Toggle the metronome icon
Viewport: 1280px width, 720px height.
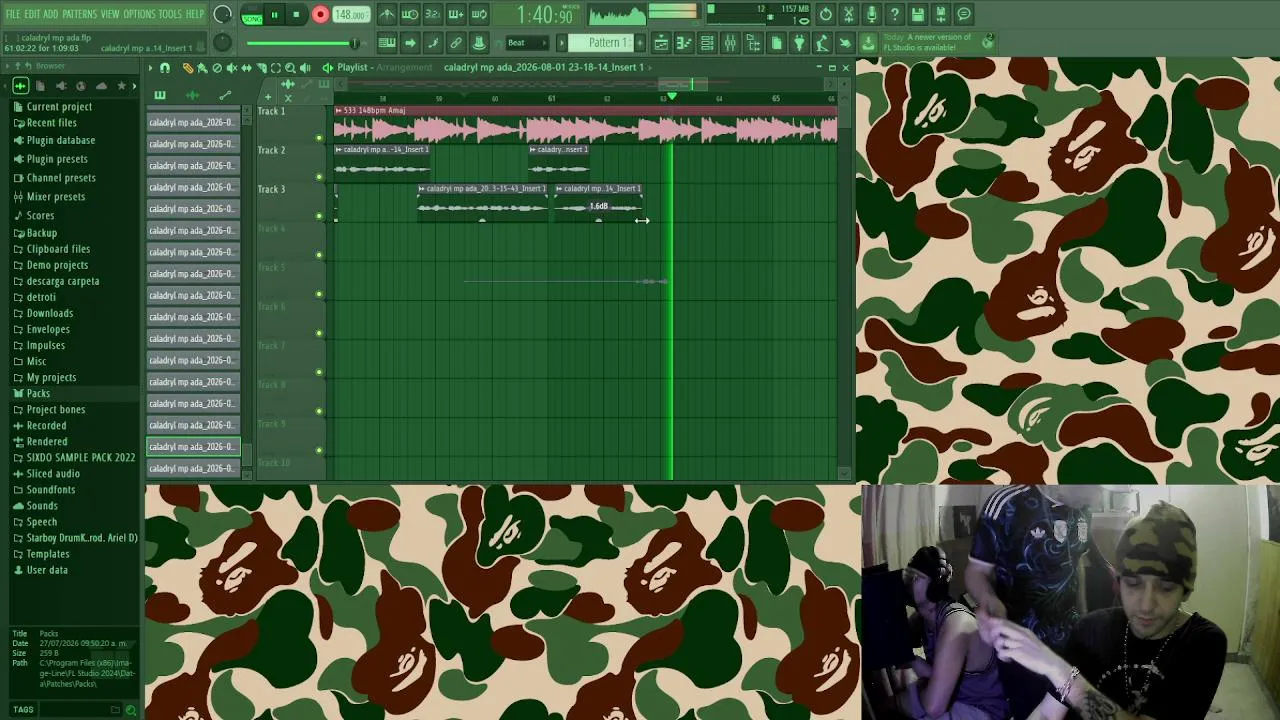pos(387,14)
